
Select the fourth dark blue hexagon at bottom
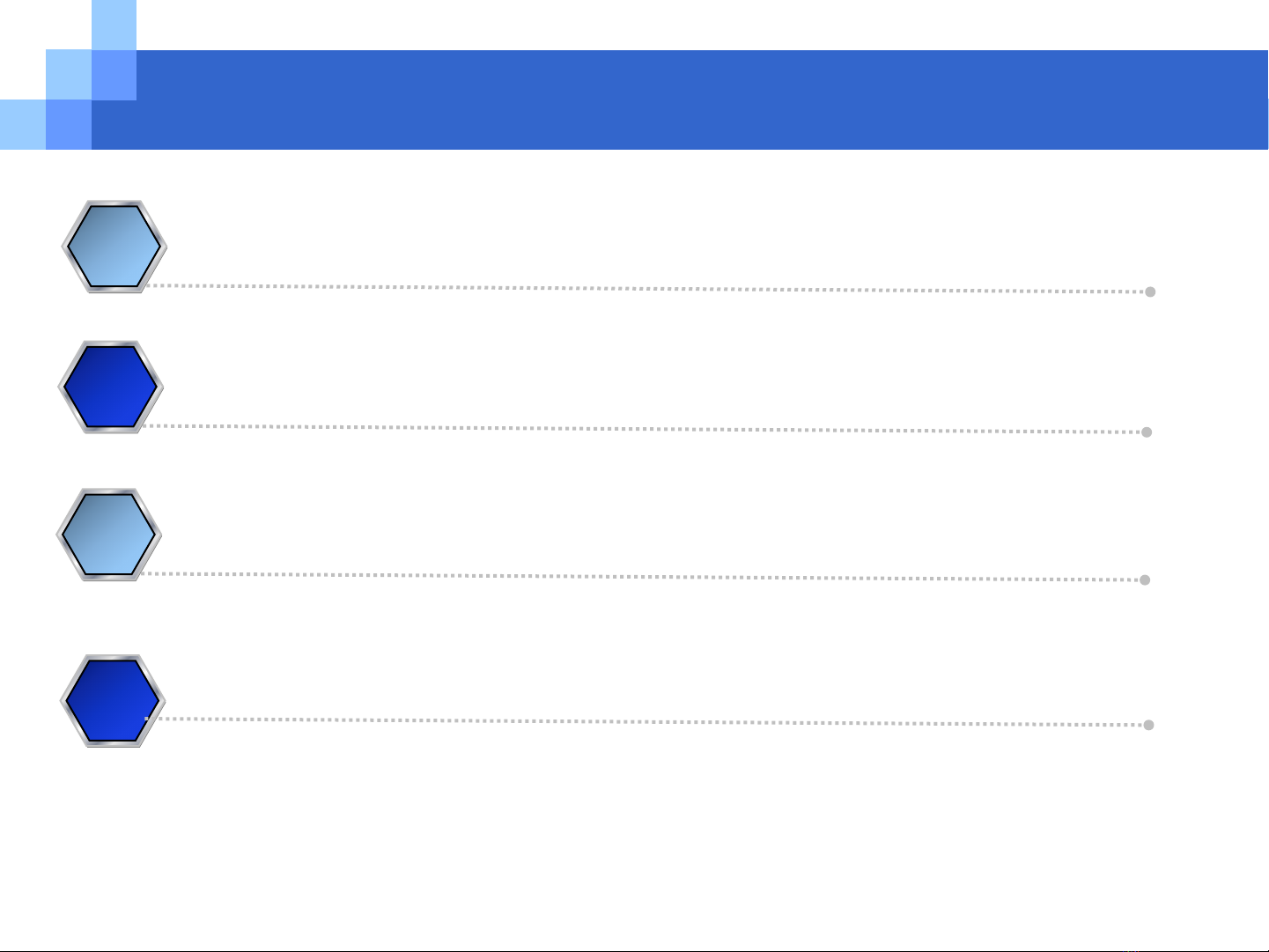(114, 701)
